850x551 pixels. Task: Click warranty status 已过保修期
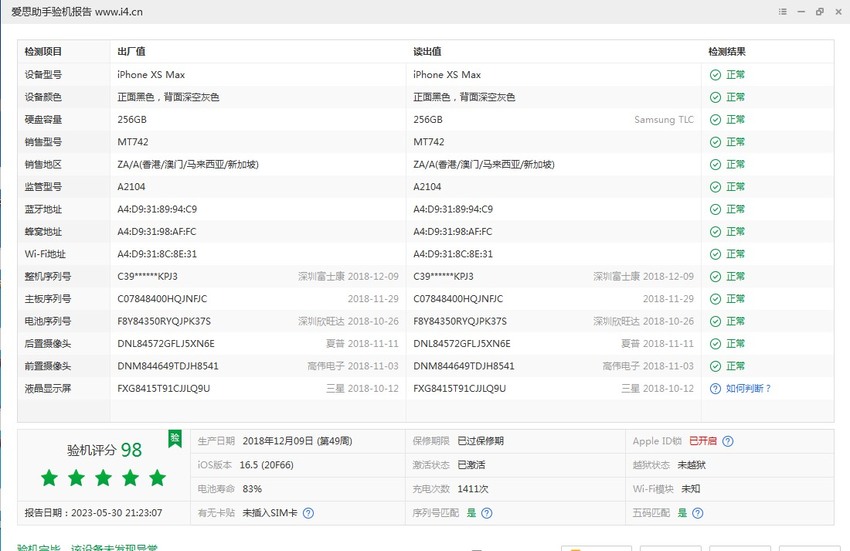(x=481, y=441)
